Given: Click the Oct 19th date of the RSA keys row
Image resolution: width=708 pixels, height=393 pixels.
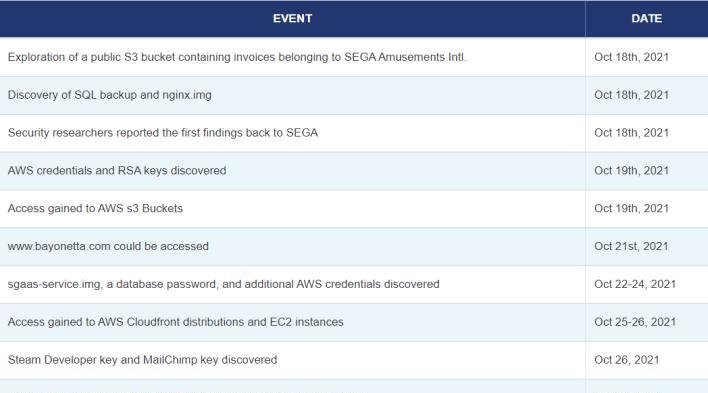Looking at the screenshot, I should (631, 171).
